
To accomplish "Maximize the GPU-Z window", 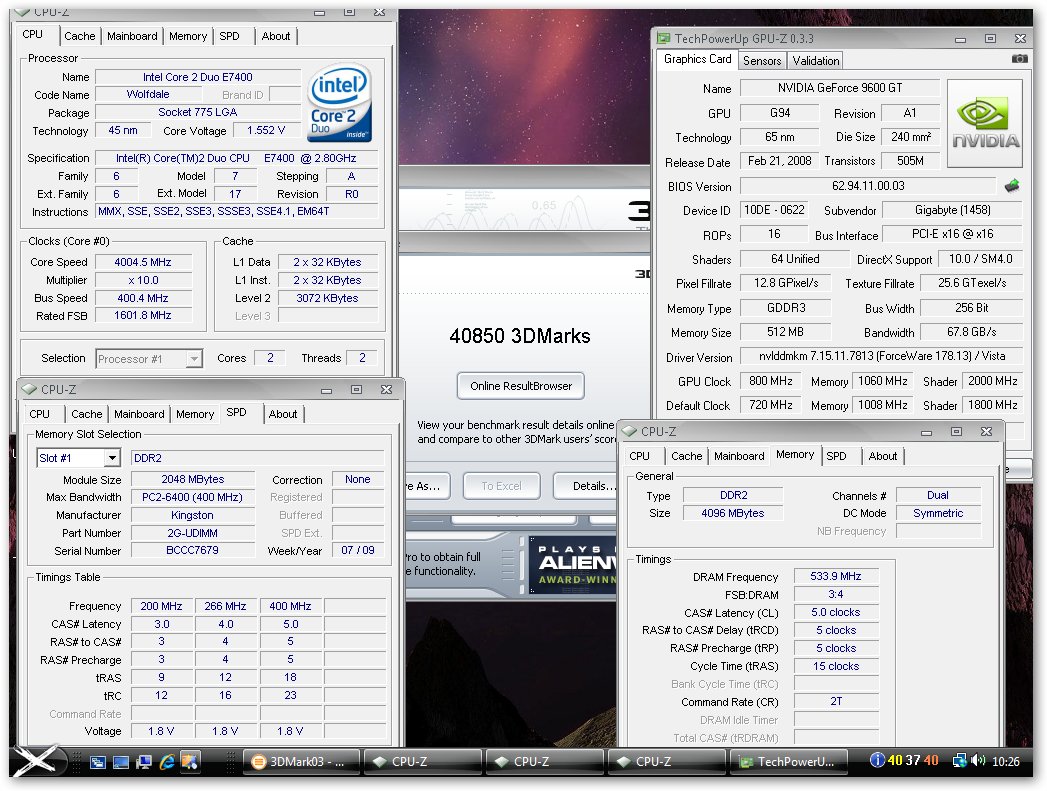I will coord(990,39).
